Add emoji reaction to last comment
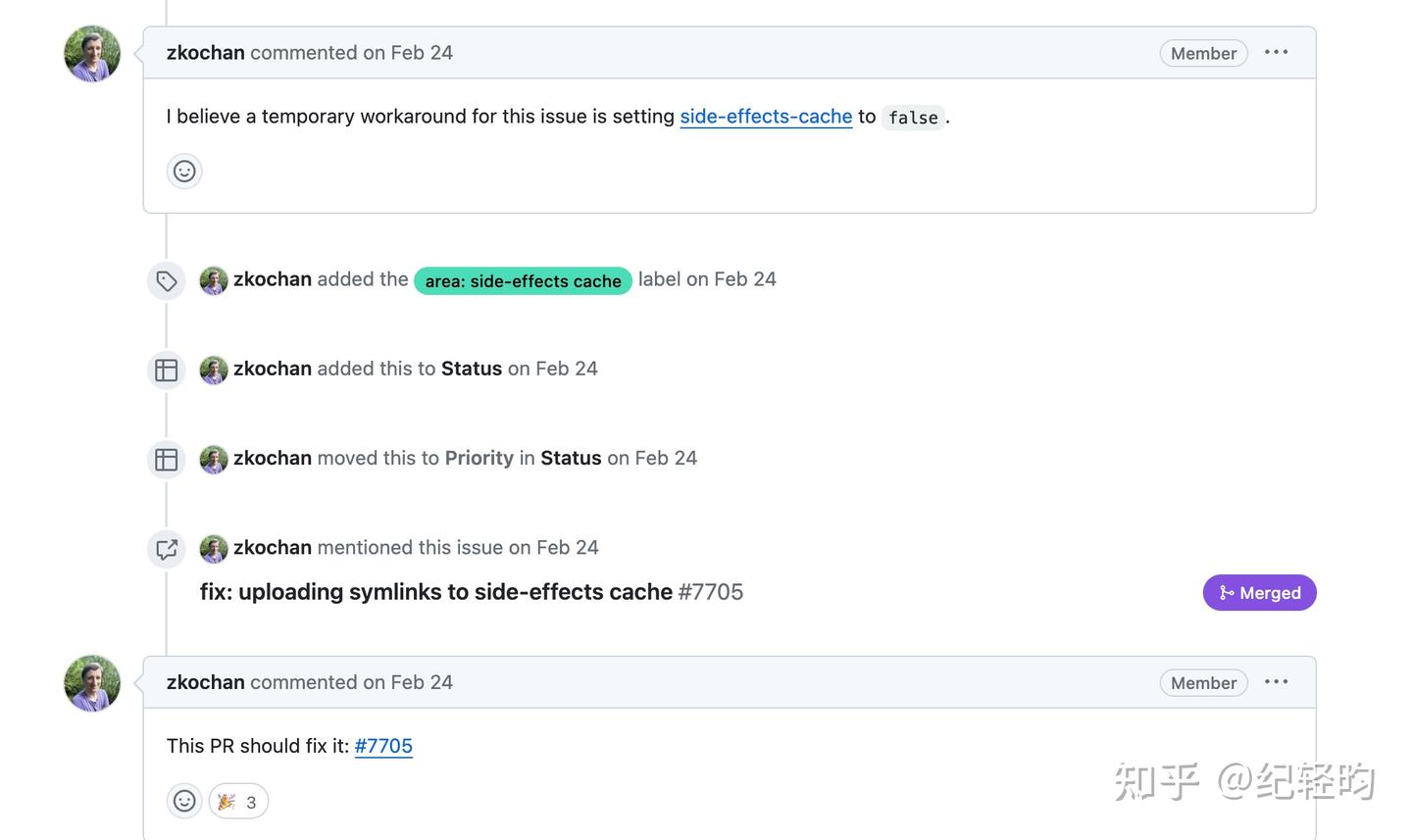The height and width of the screenshot is (840, 1412). 184,802
